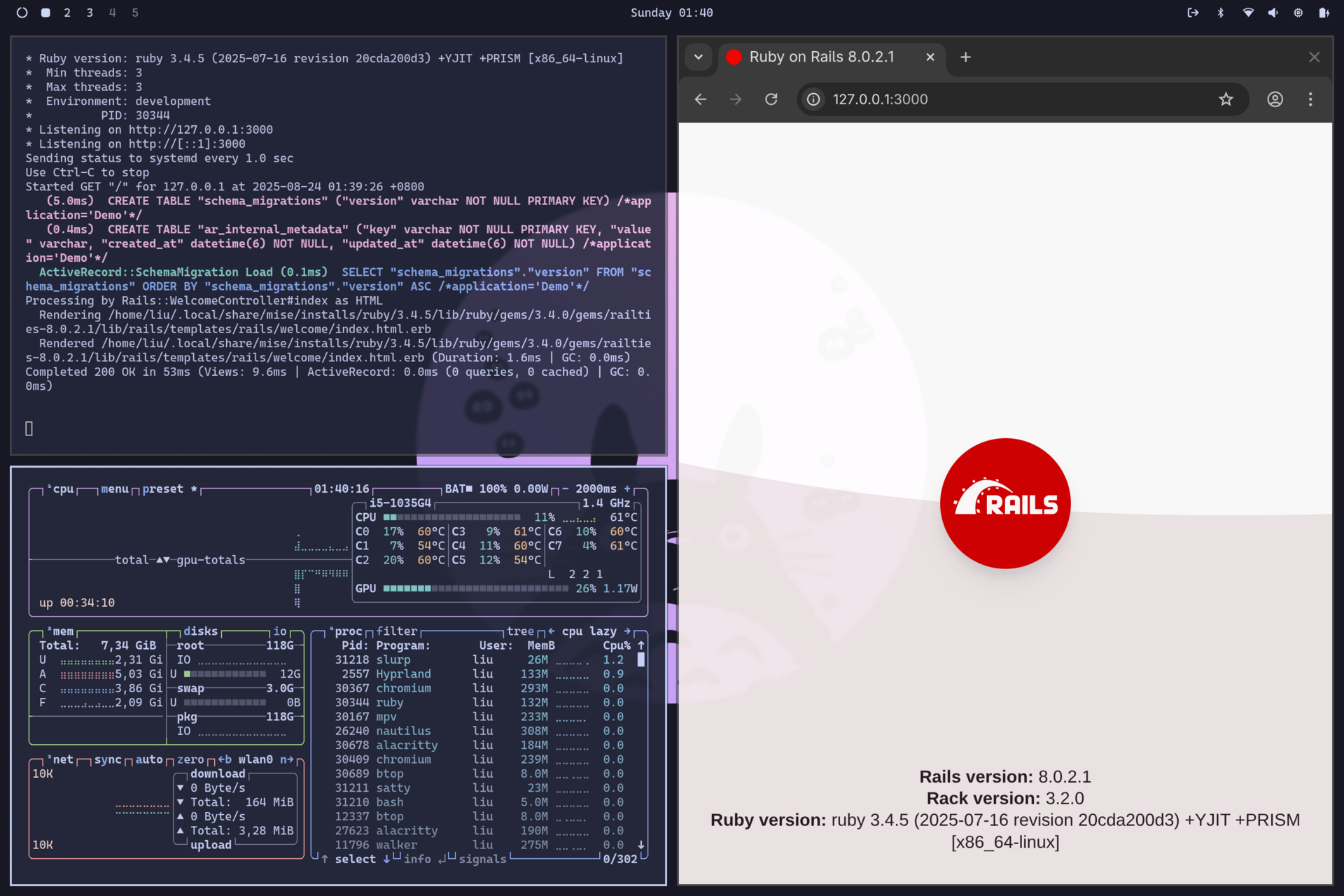Screen dimensions: 1344x896
Task: Select the ruby process row PID 30344
Action: coord(479,703)
